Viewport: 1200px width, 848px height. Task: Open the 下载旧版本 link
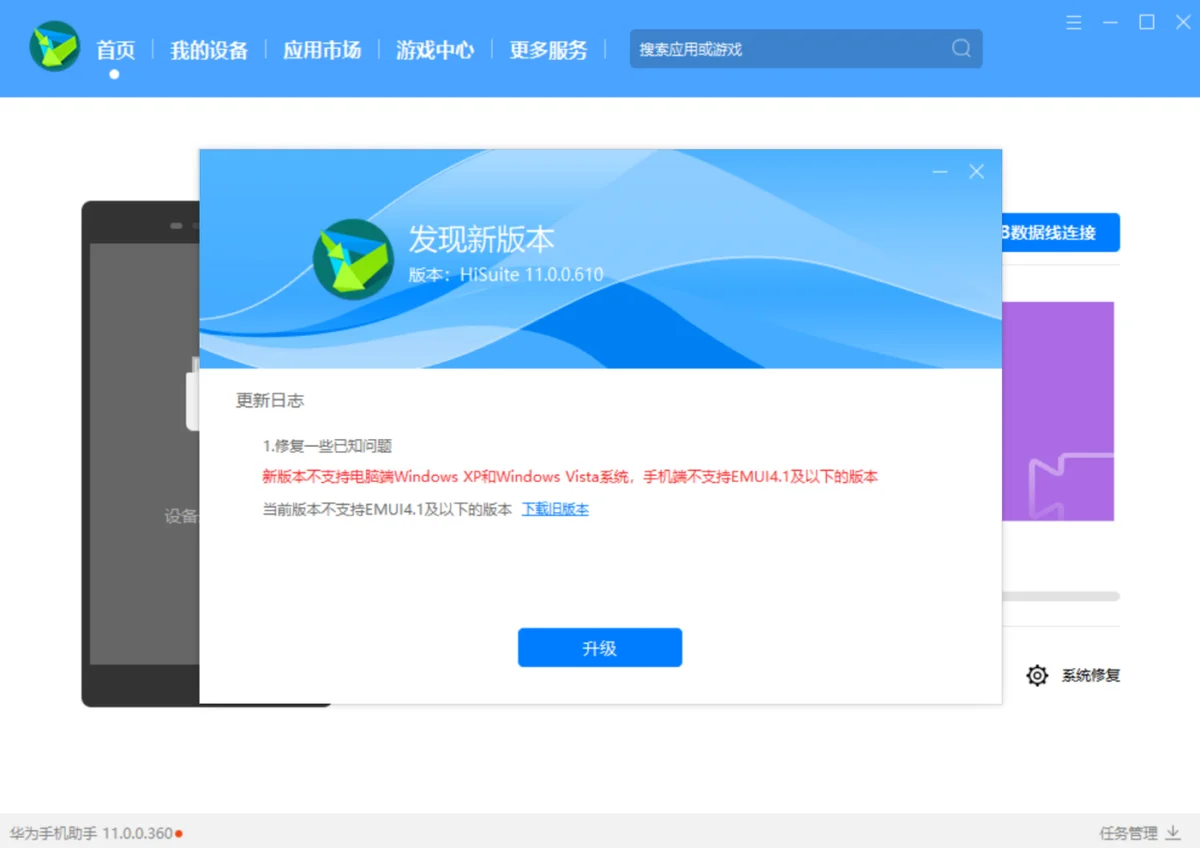(554, 509)
